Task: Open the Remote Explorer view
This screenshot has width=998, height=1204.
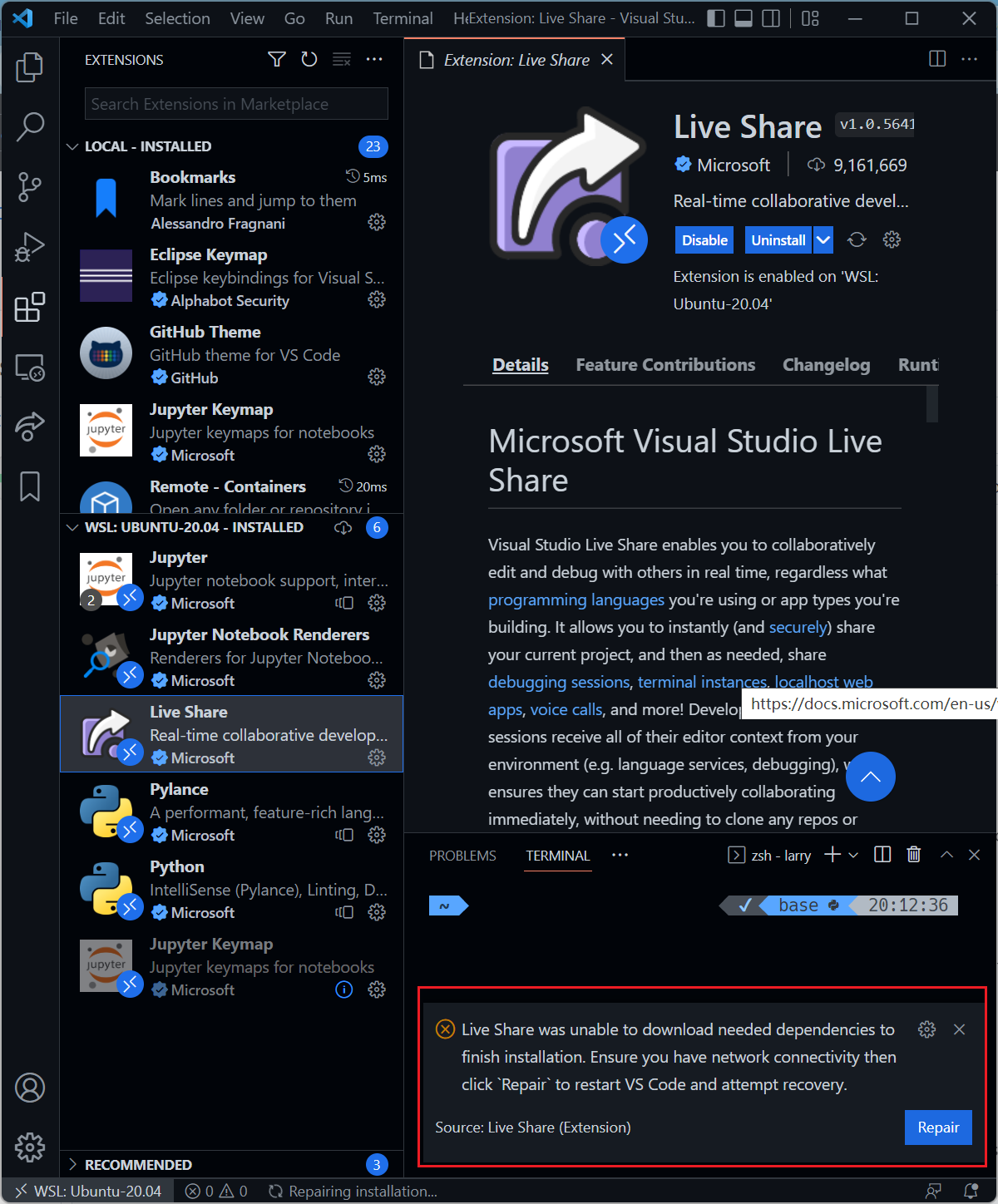Action: pos(30,367)
